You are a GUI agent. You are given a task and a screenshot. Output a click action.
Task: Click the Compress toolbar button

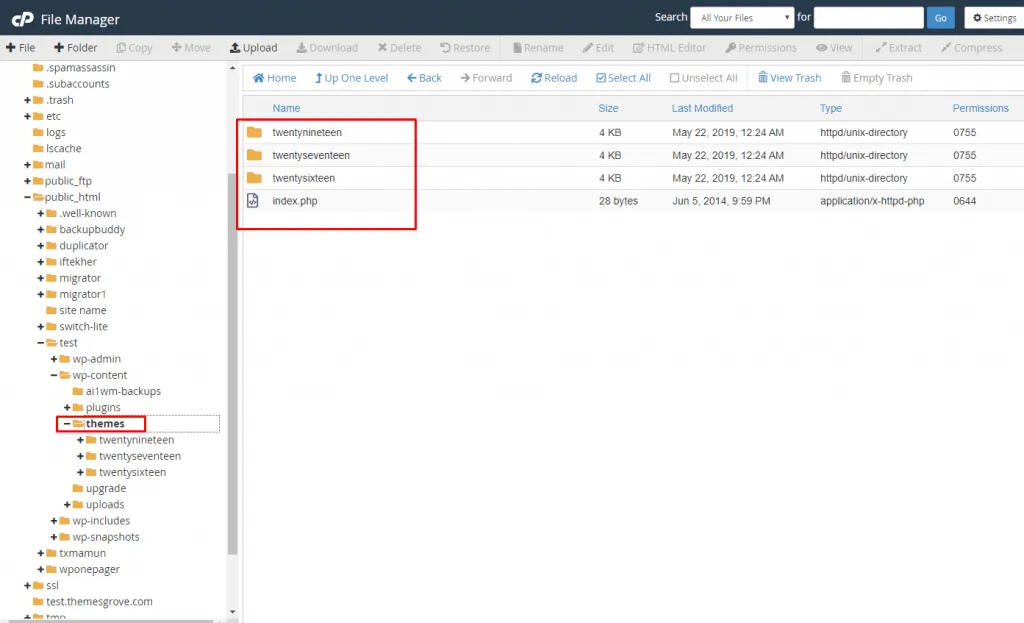pos(971,48)
